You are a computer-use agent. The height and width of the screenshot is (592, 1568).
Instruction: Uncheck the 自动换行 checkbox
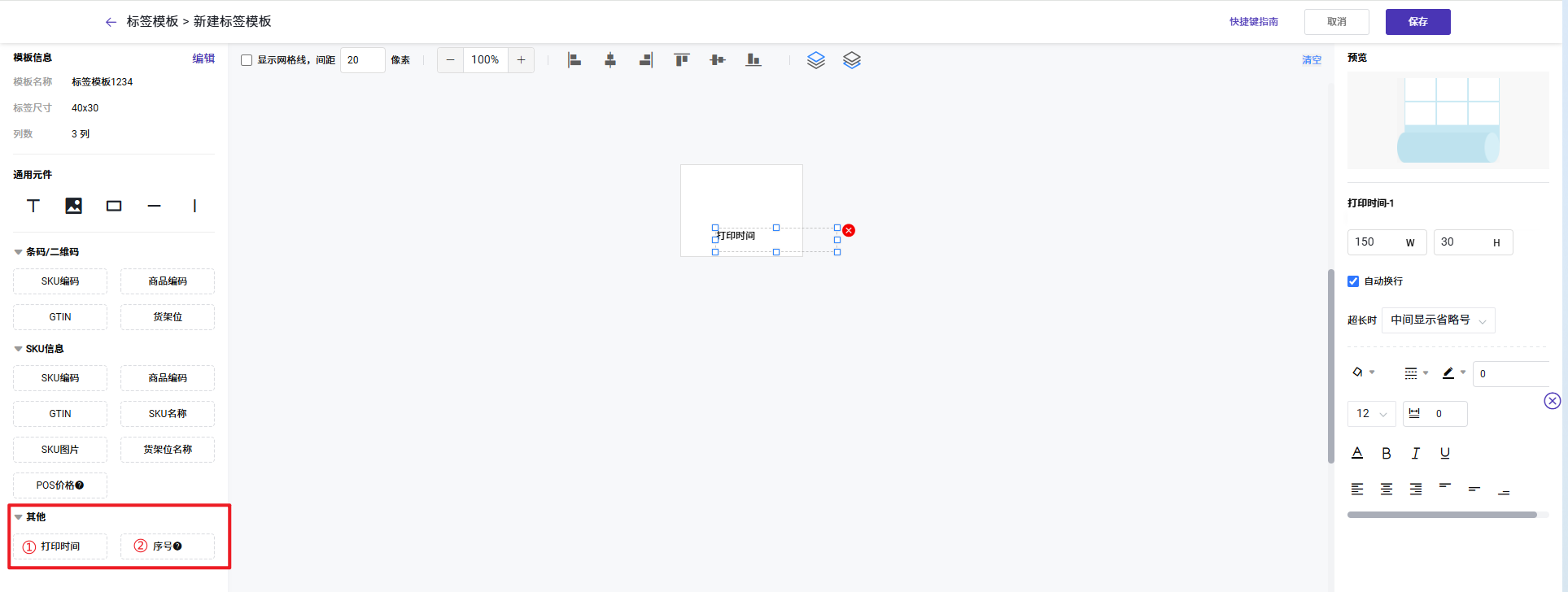(1353, 281)
